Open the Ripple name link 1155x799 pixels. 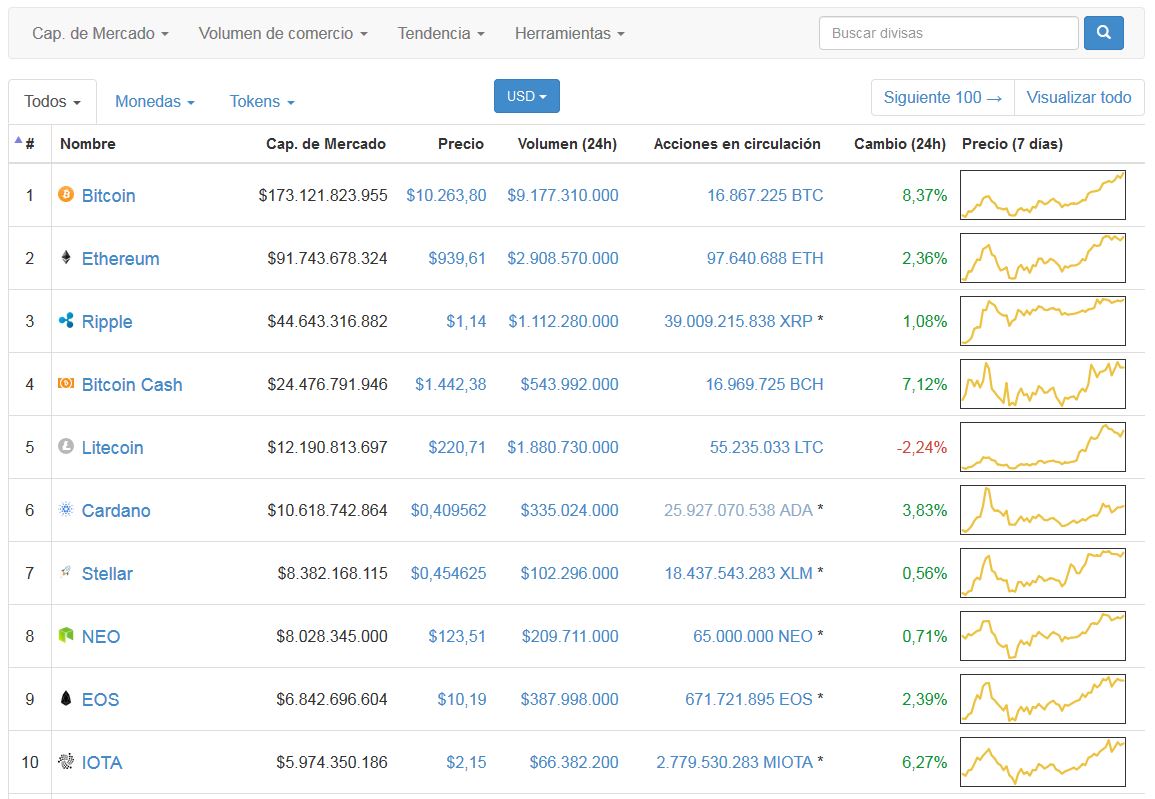coord(107,322)
